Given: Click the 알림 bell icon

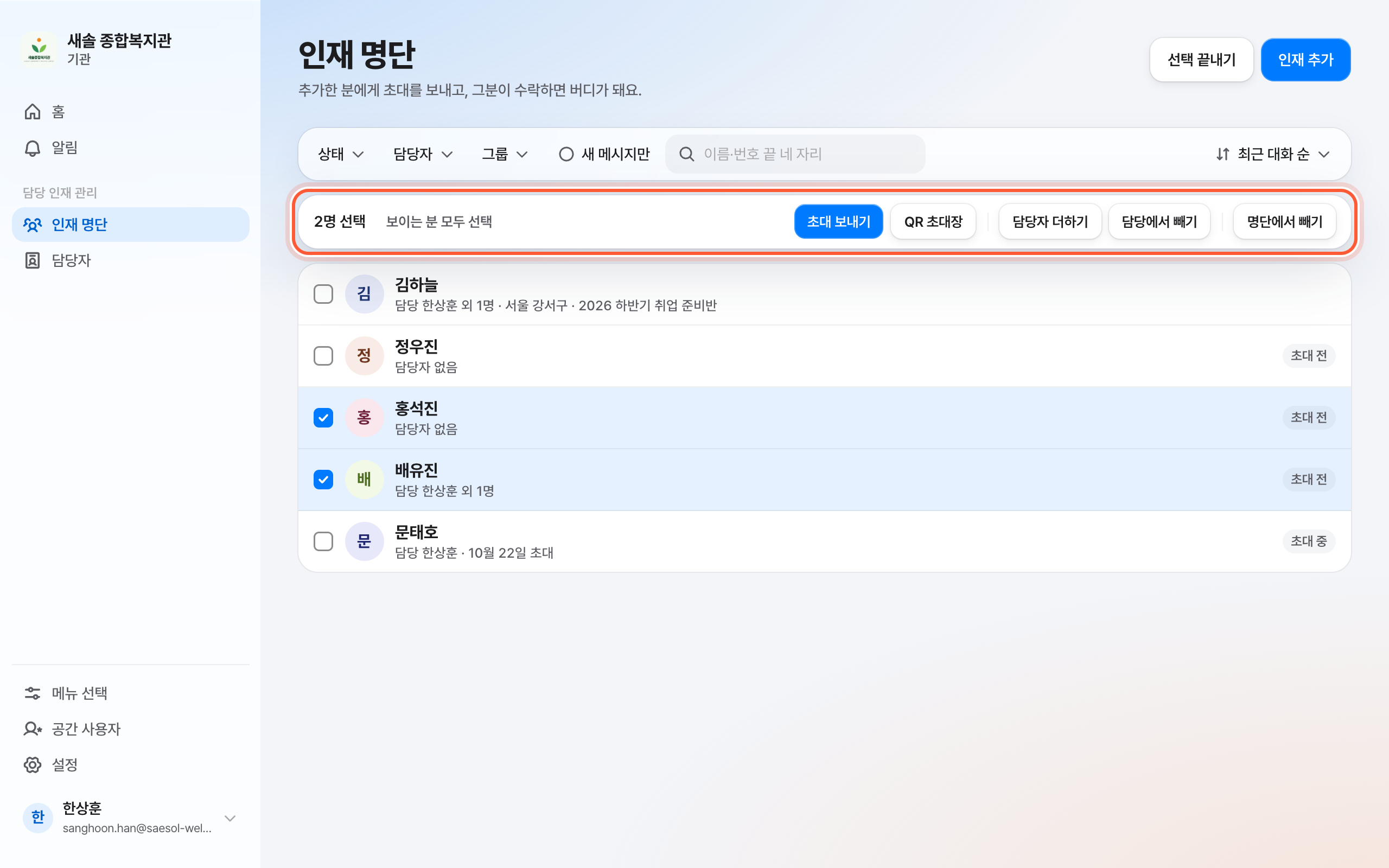Looking at the screenshot, I should (33, 148).
